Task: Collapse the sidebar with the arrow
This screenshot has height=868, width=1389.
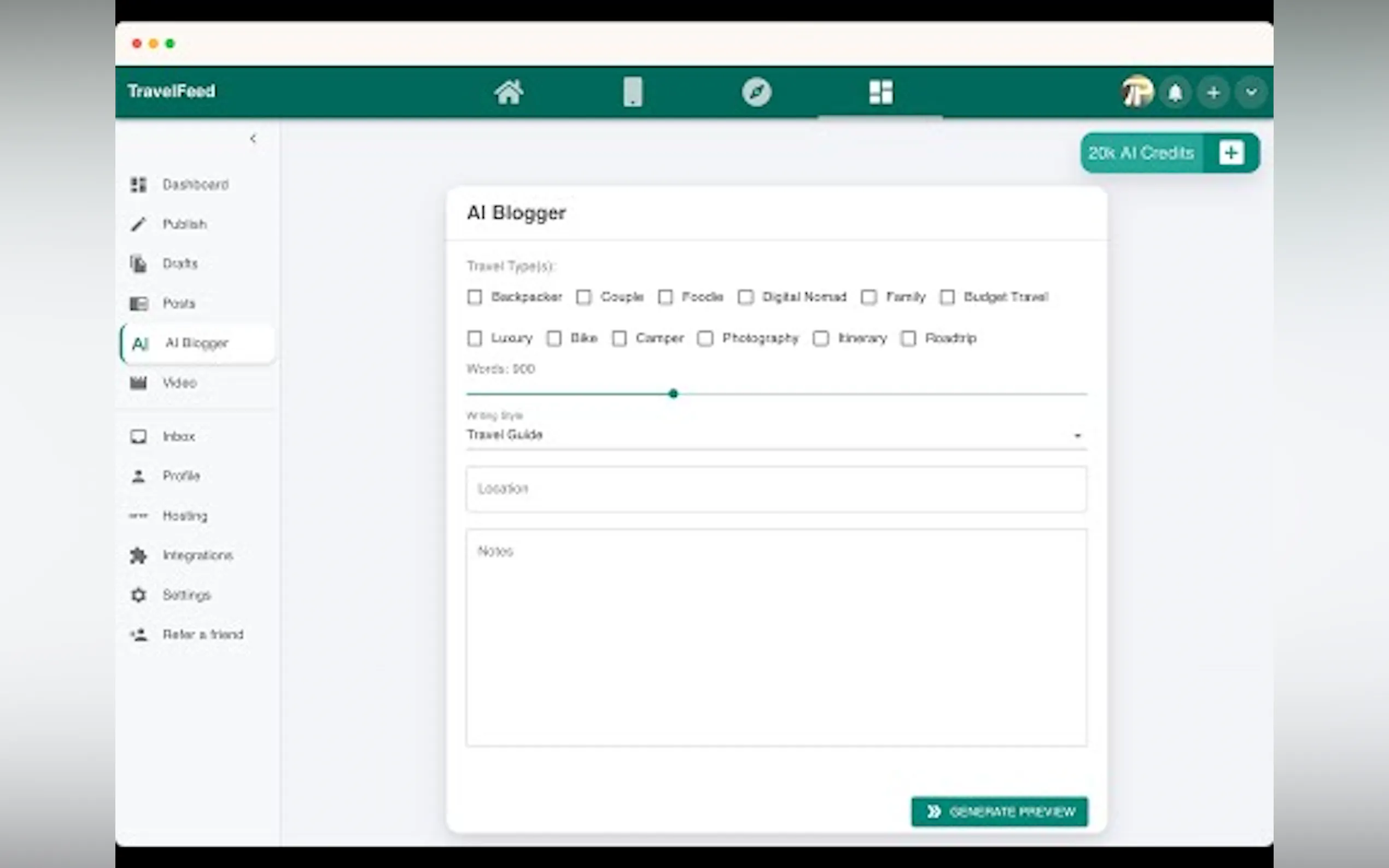Action: click(x=253, y=138)
